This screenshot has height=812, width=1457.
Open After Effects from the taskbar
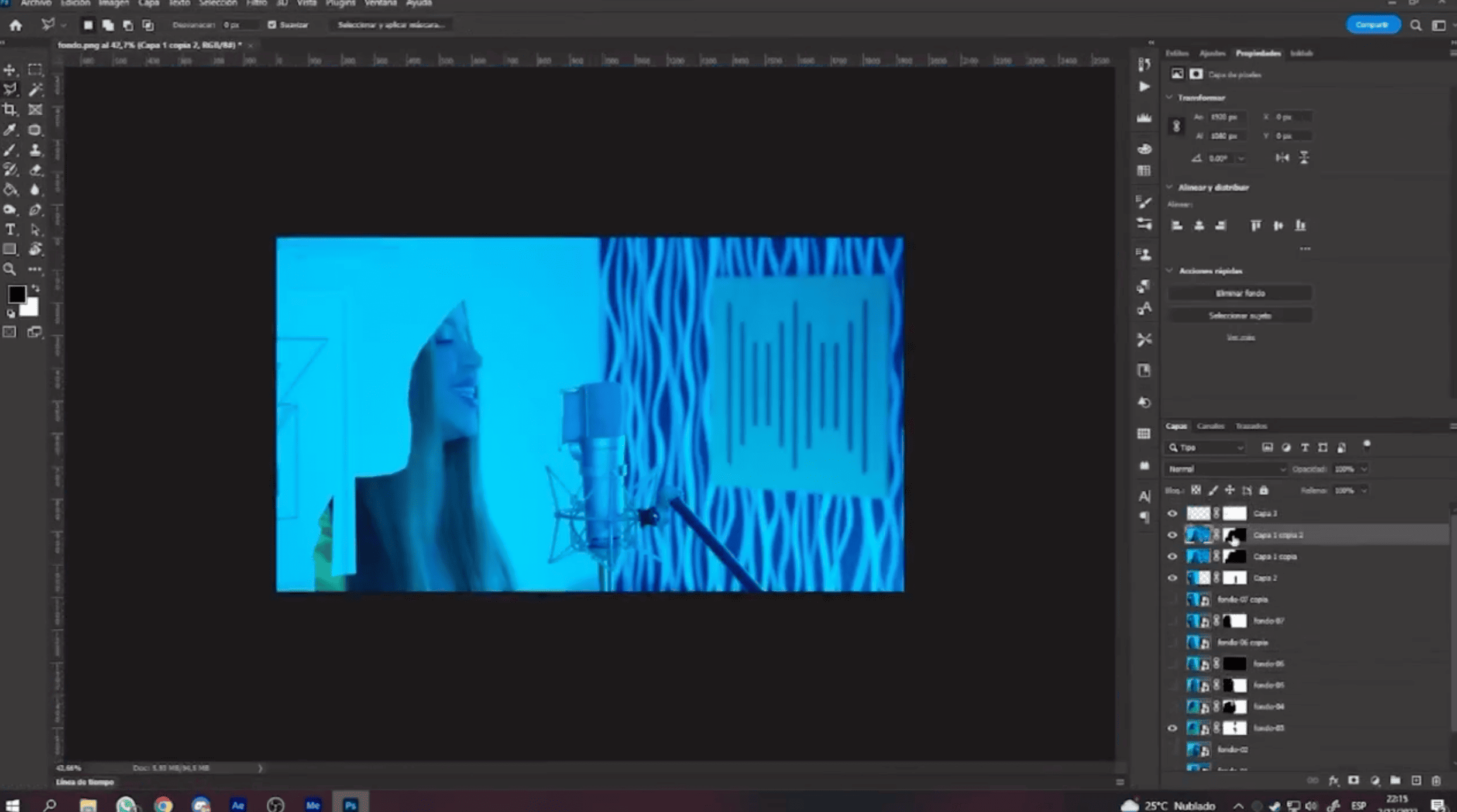click(238, 805)
